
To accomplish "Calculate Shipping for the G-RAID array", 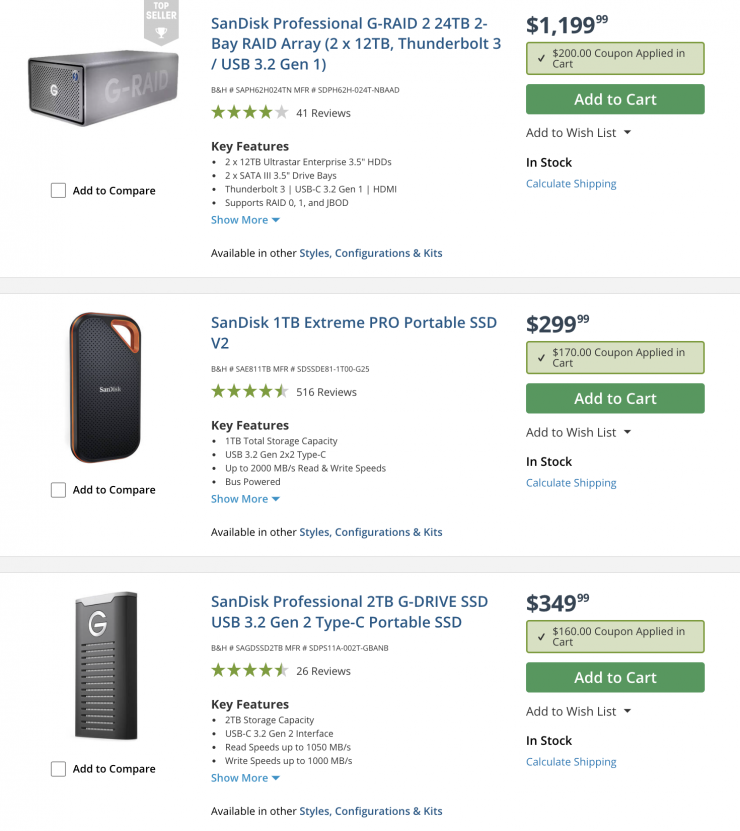I will [571, 184].
